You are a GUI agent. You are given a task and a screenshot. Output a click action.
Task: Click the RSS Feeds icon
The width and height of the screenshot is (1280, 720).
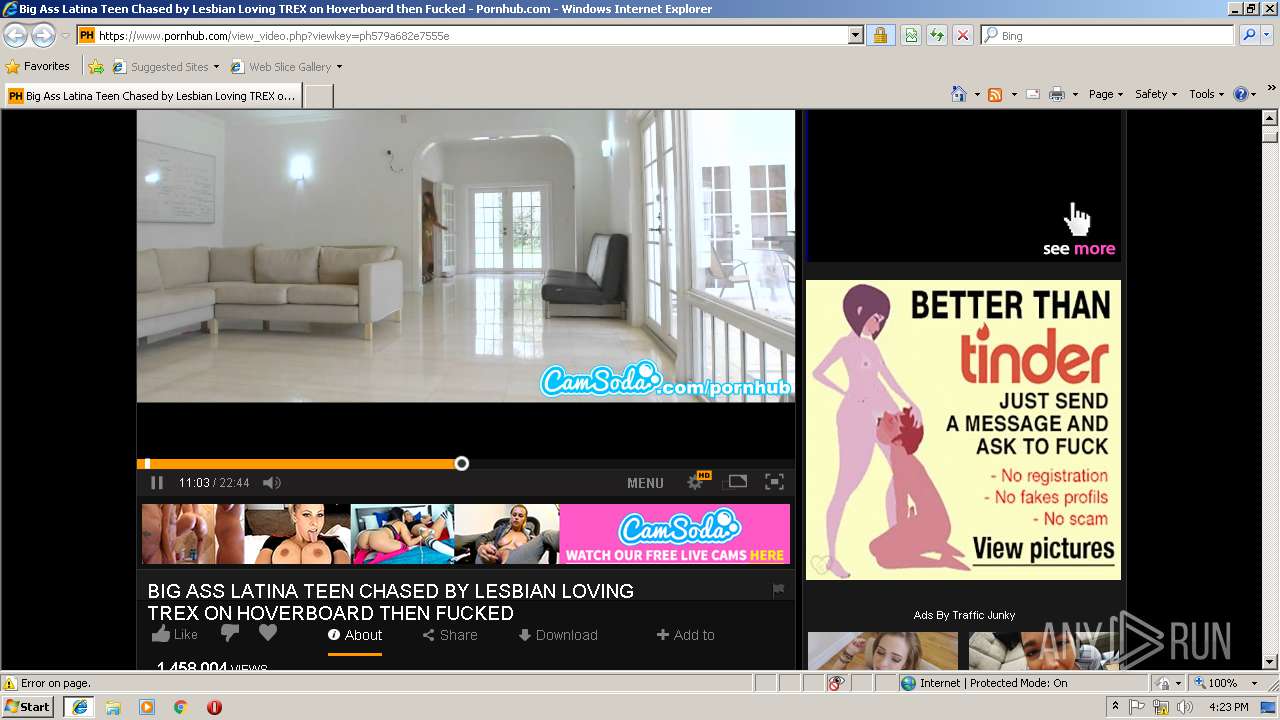click(995, 94)
